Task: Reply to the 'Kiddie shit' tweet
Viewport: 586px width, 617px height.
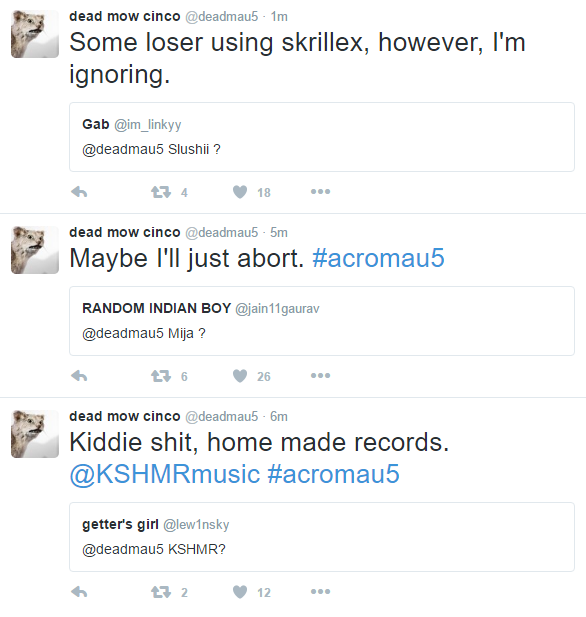Action: (79, 592)
